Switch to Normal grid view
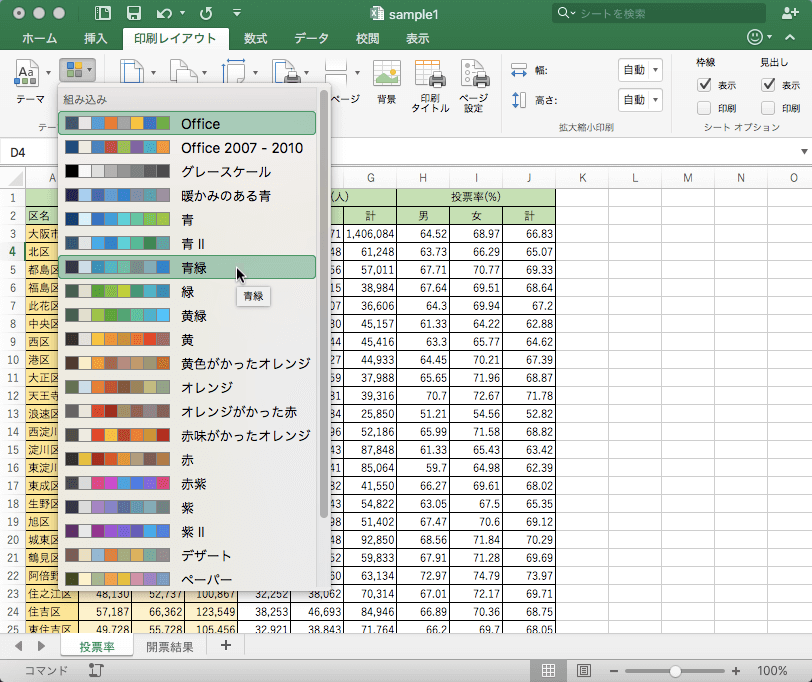The image size is (812, 682). (548, 671)
